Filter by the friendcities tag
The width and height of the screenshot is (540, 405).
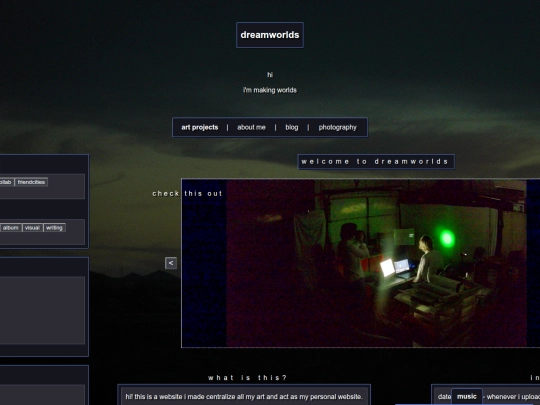click(31, 182)
